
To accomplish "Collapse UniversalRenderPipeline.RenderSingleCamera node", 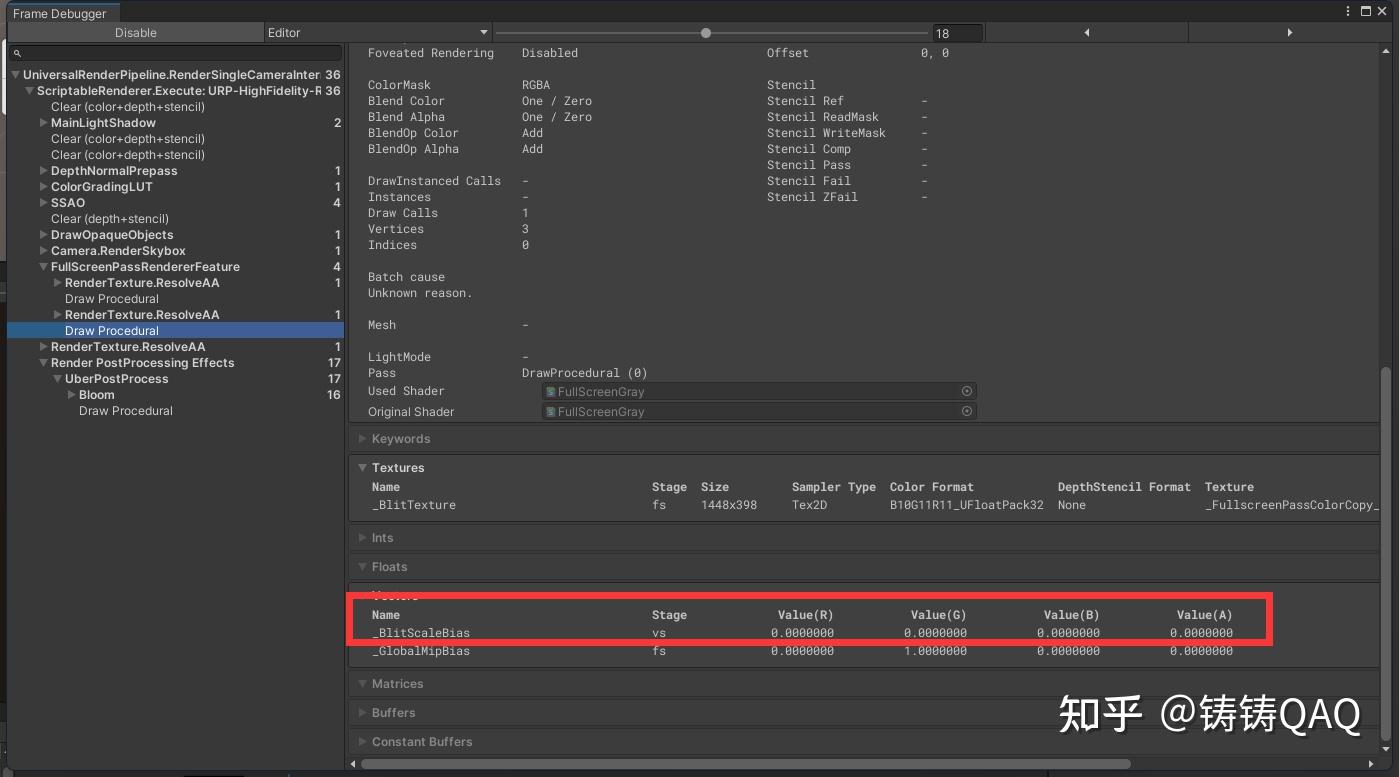I will pos(15,75).
